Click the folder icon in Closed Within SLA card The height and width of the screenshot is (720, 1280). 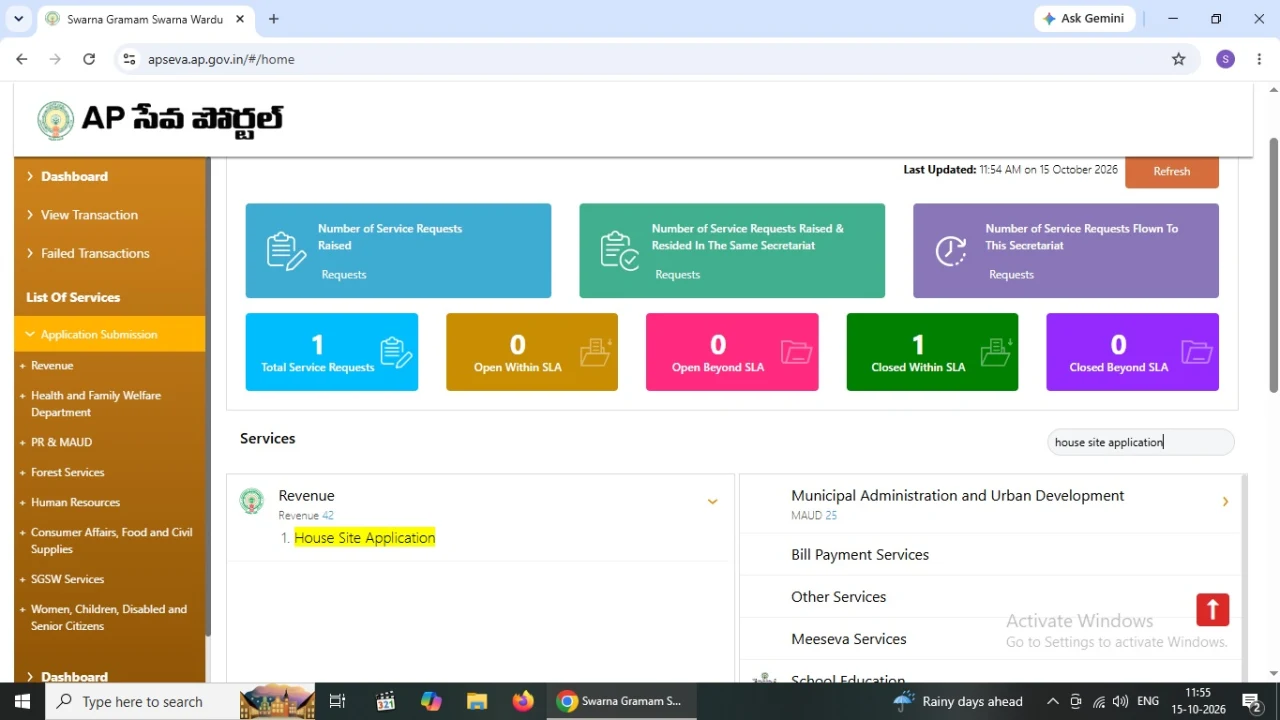pos(997,352)
